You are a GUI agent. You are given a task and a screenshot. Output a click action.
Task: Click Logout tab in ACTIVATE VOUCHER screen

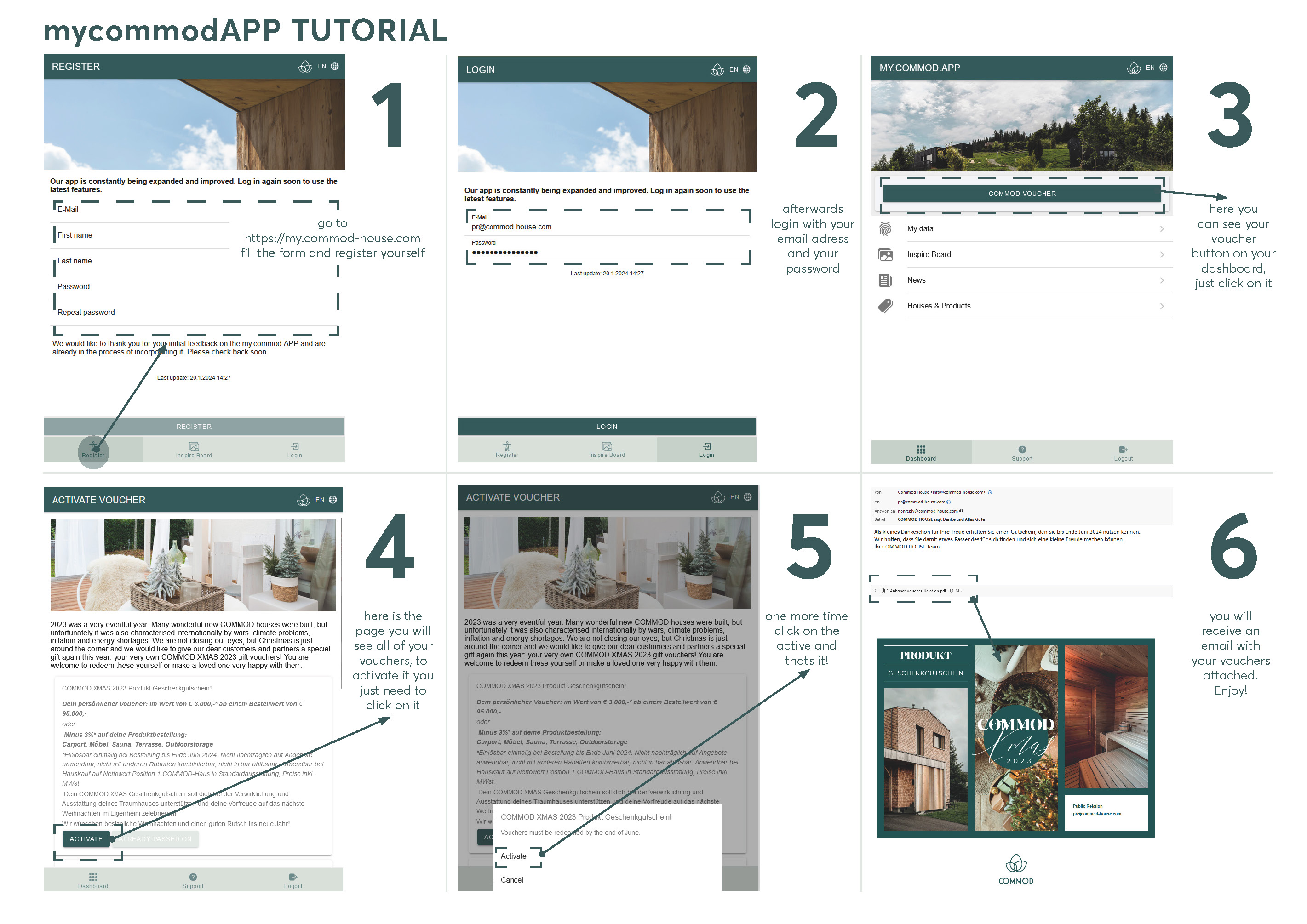pos(293,881)
